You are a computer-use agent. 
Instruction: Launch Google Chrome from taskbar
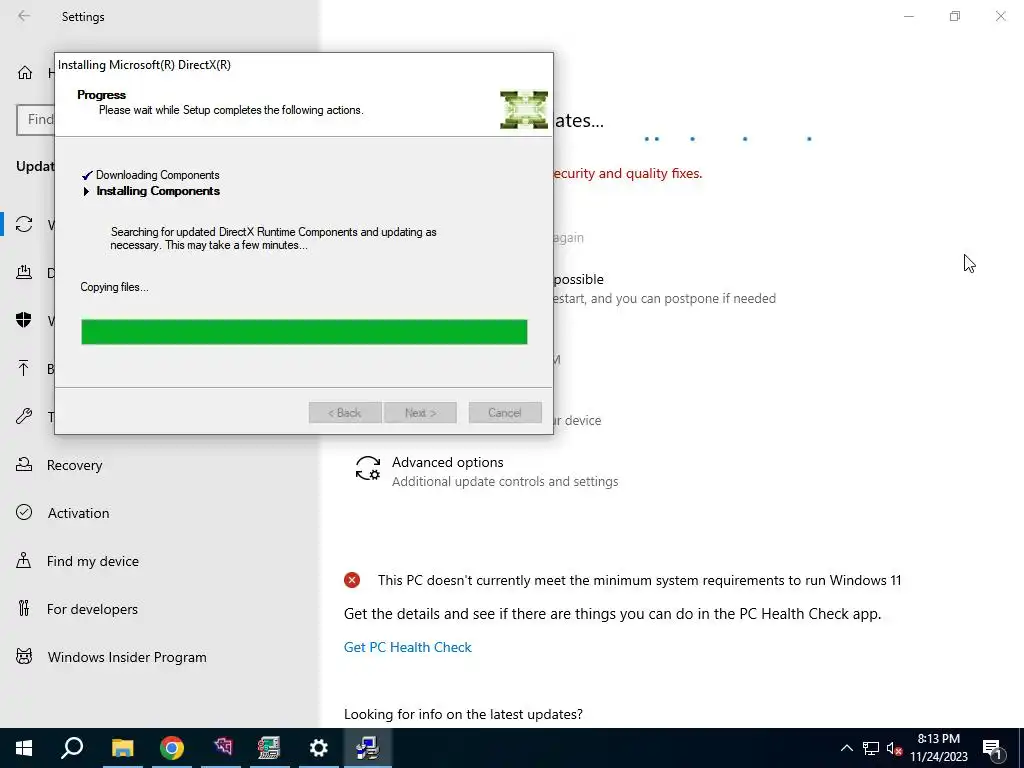tap(172, 748)
